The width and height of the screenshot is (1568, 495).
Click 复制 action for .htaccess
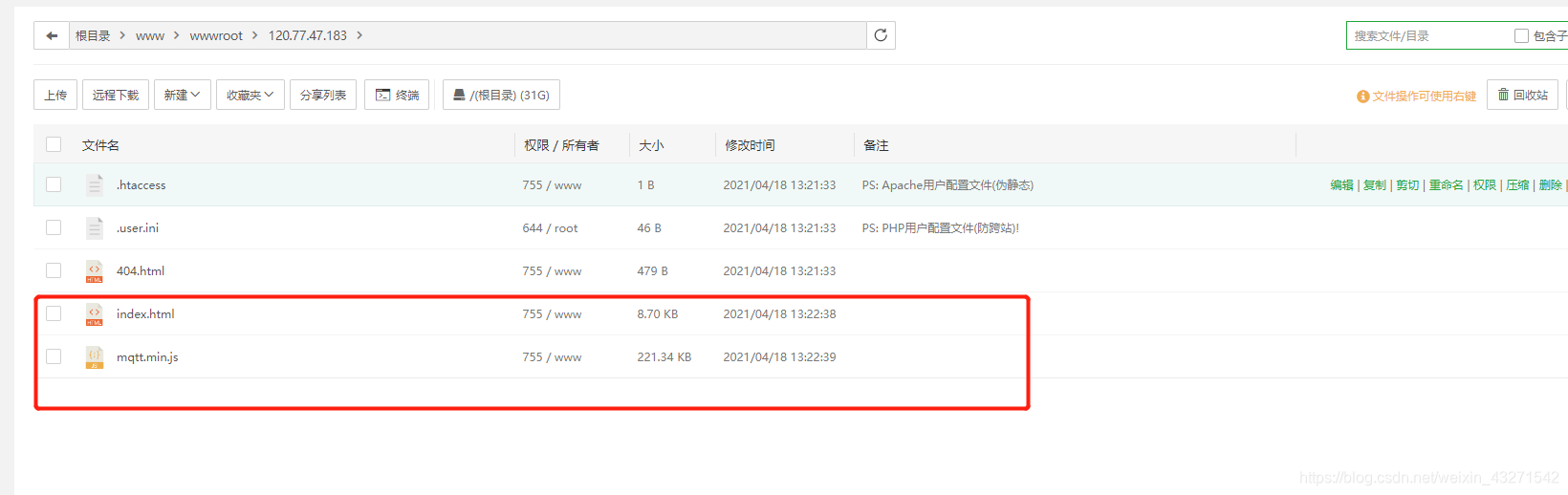(1374, 184)
